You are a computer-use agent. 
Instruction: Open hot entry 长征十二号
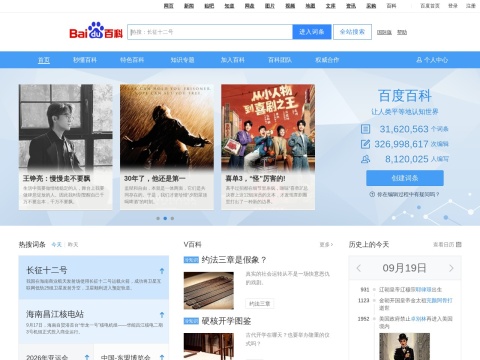pyautogui.click(x=47, y=270)
